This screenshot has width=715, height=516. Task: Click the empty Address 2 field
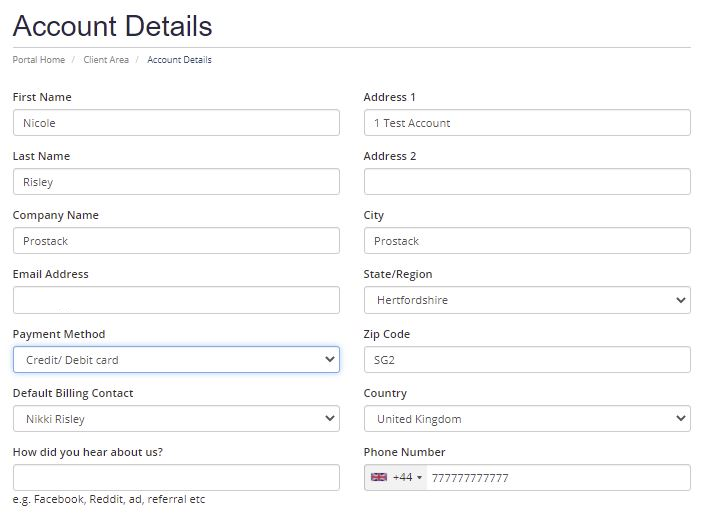(x=527, y=182)
